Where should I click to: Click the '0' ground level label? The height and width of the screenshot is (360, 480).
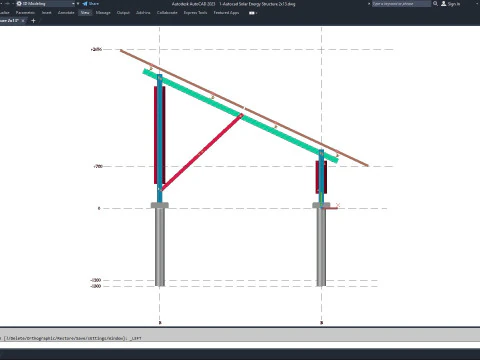(x=99, y=208)
